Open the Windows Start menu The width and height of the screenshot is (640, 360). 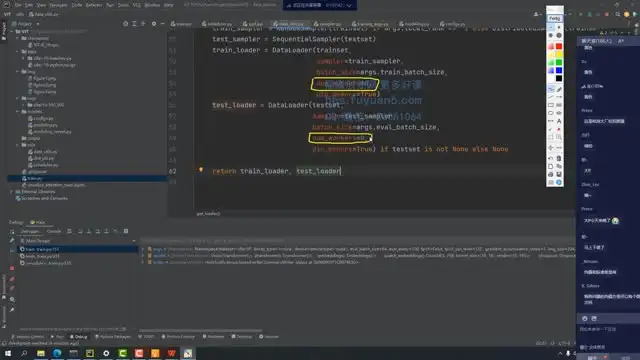8,353
